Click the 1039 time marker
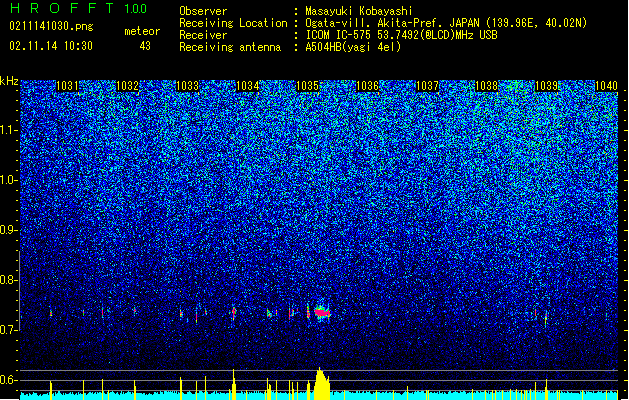Viewport: 629px width, 400px height. [547, 86]
